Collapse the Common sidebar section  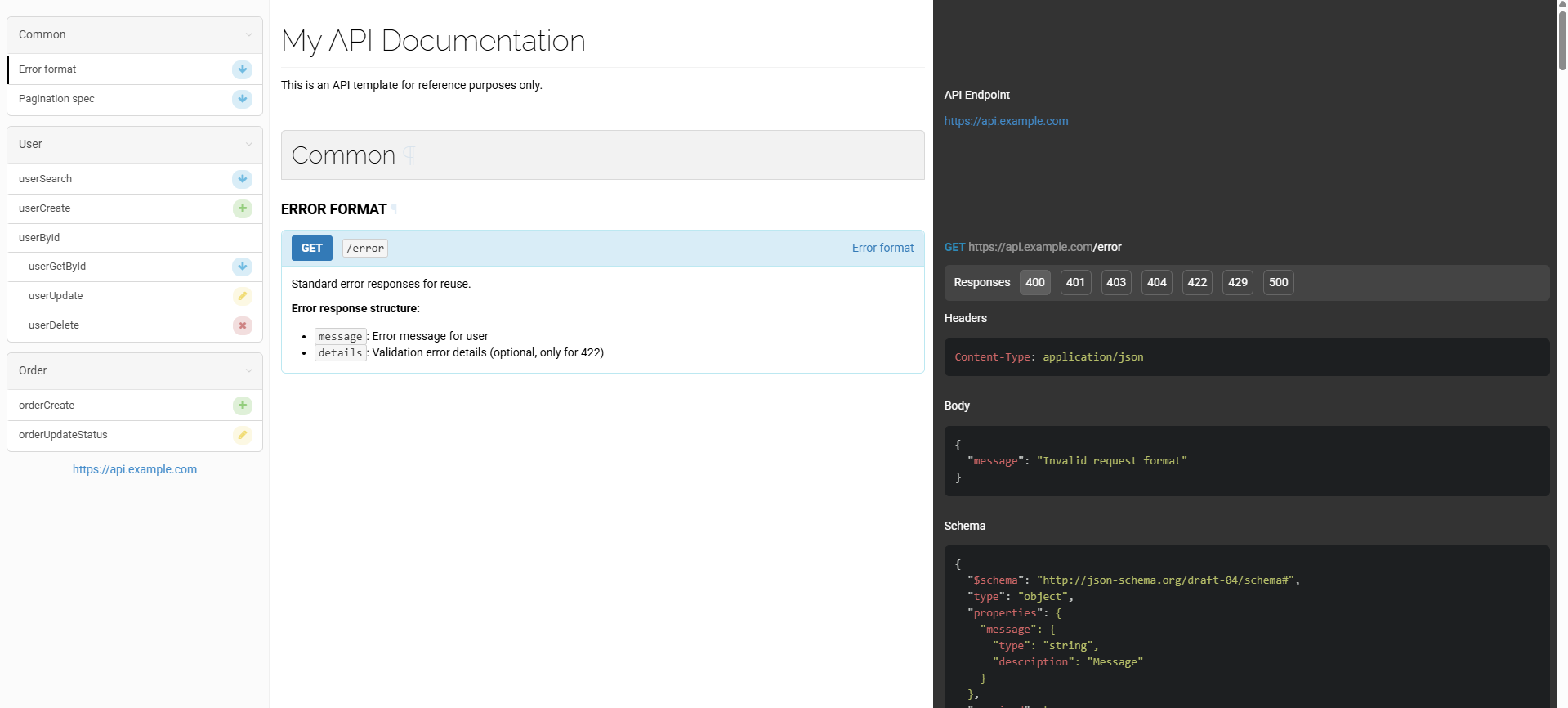[248, 35]
